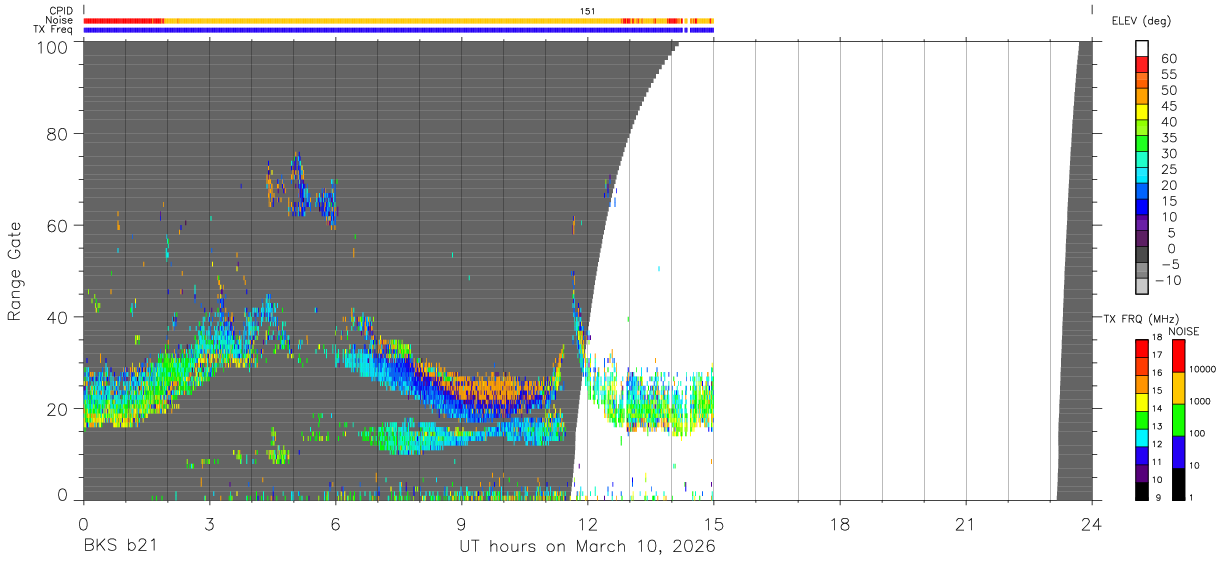Viewport: 1228px width, 567px height.
Task: Click the red swatch in TX FRQ colorbar
Action: (1143, 348)
